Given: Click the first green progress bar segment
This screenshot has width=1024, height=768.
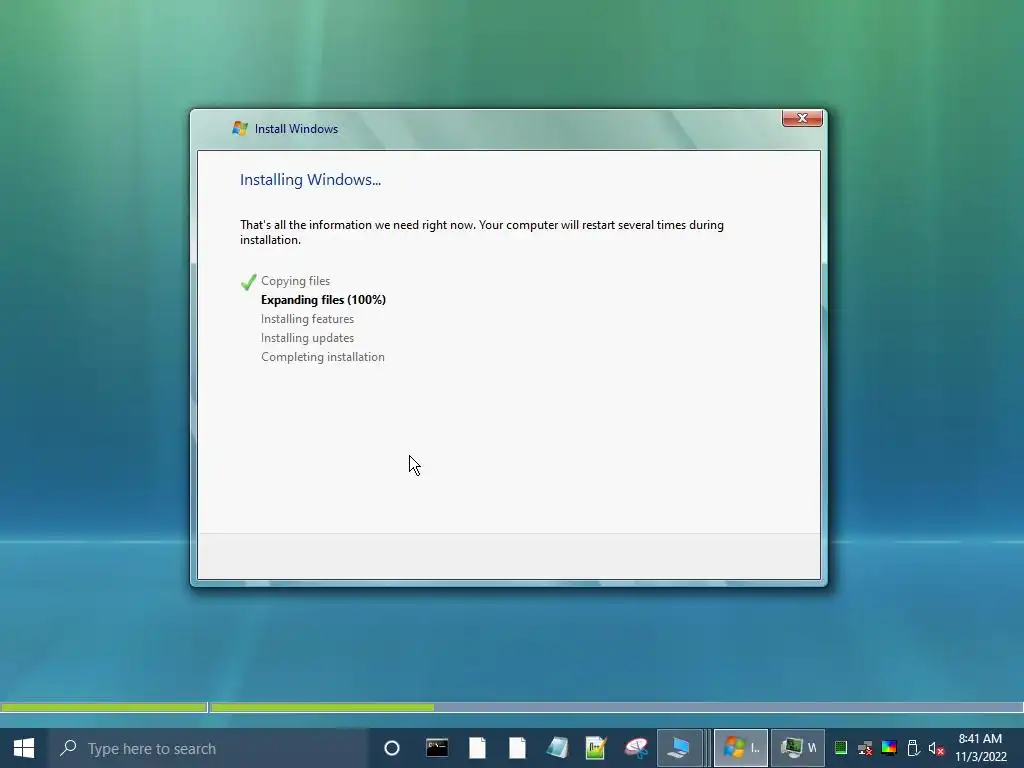Looking at the screenshot, I should (104, 707).
